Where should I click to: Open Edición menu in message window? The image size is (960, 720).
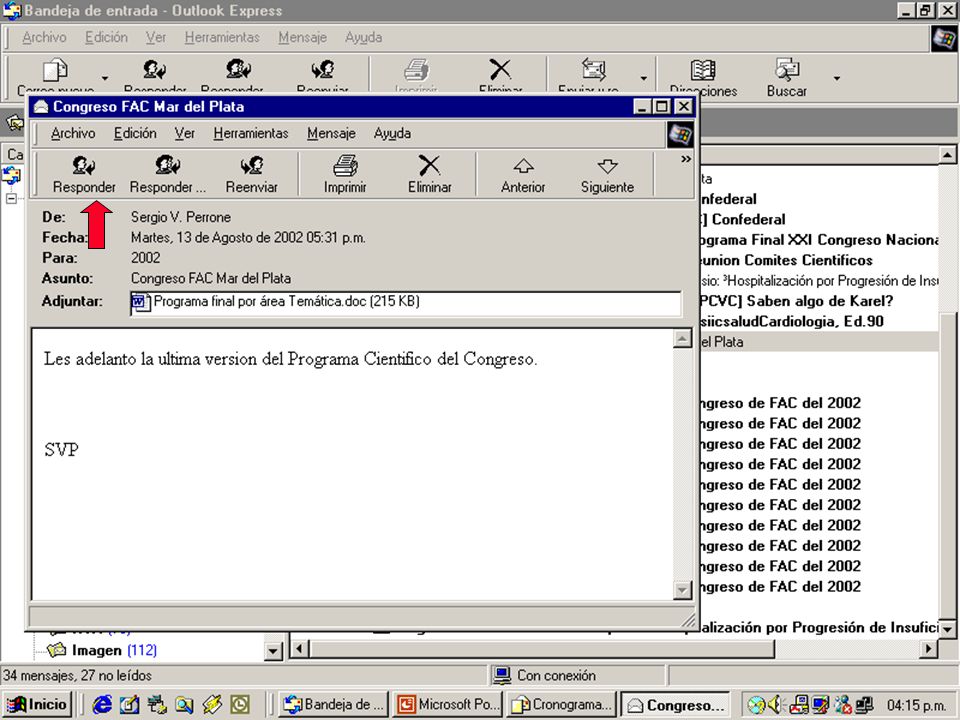coord(135,133)
